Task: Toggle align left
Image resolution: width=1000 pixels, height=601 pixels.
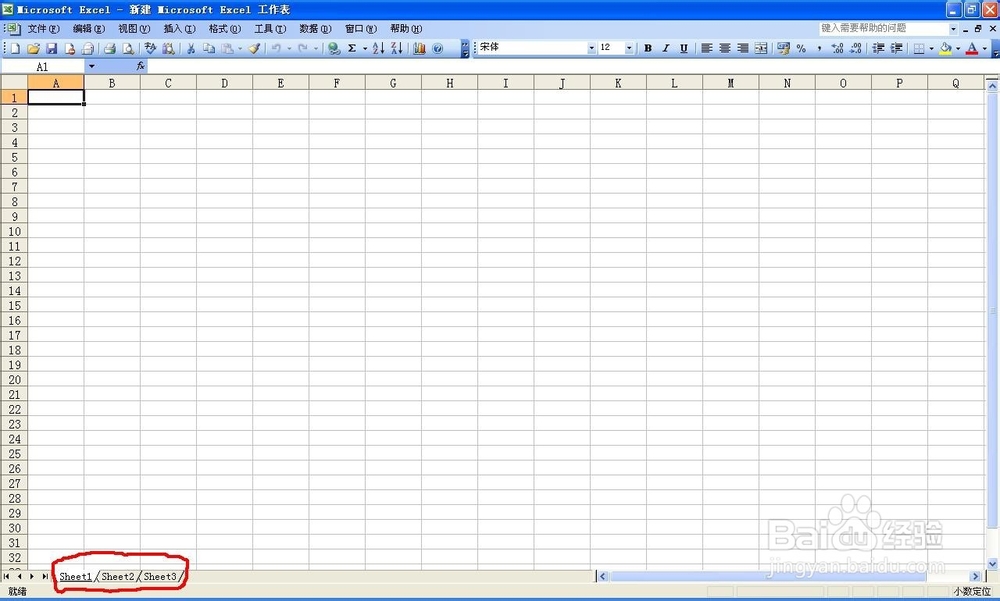Action: tap(707, 48)
